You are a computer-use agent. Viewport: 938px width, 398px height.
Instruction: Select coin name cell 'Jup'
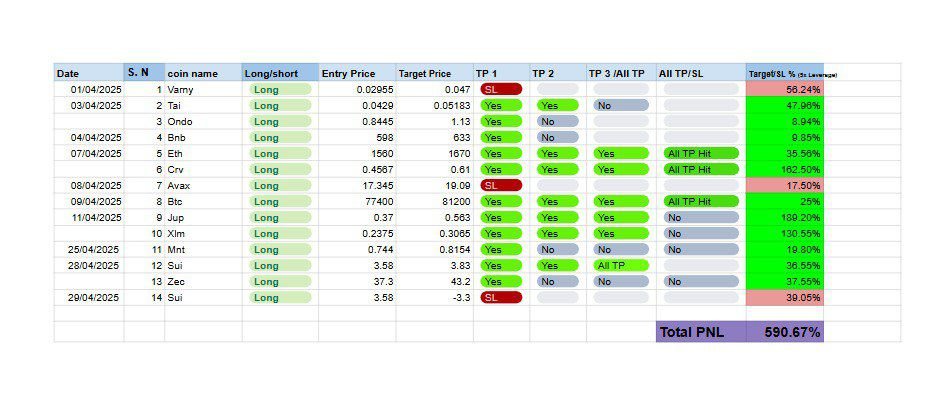[203, 217]
